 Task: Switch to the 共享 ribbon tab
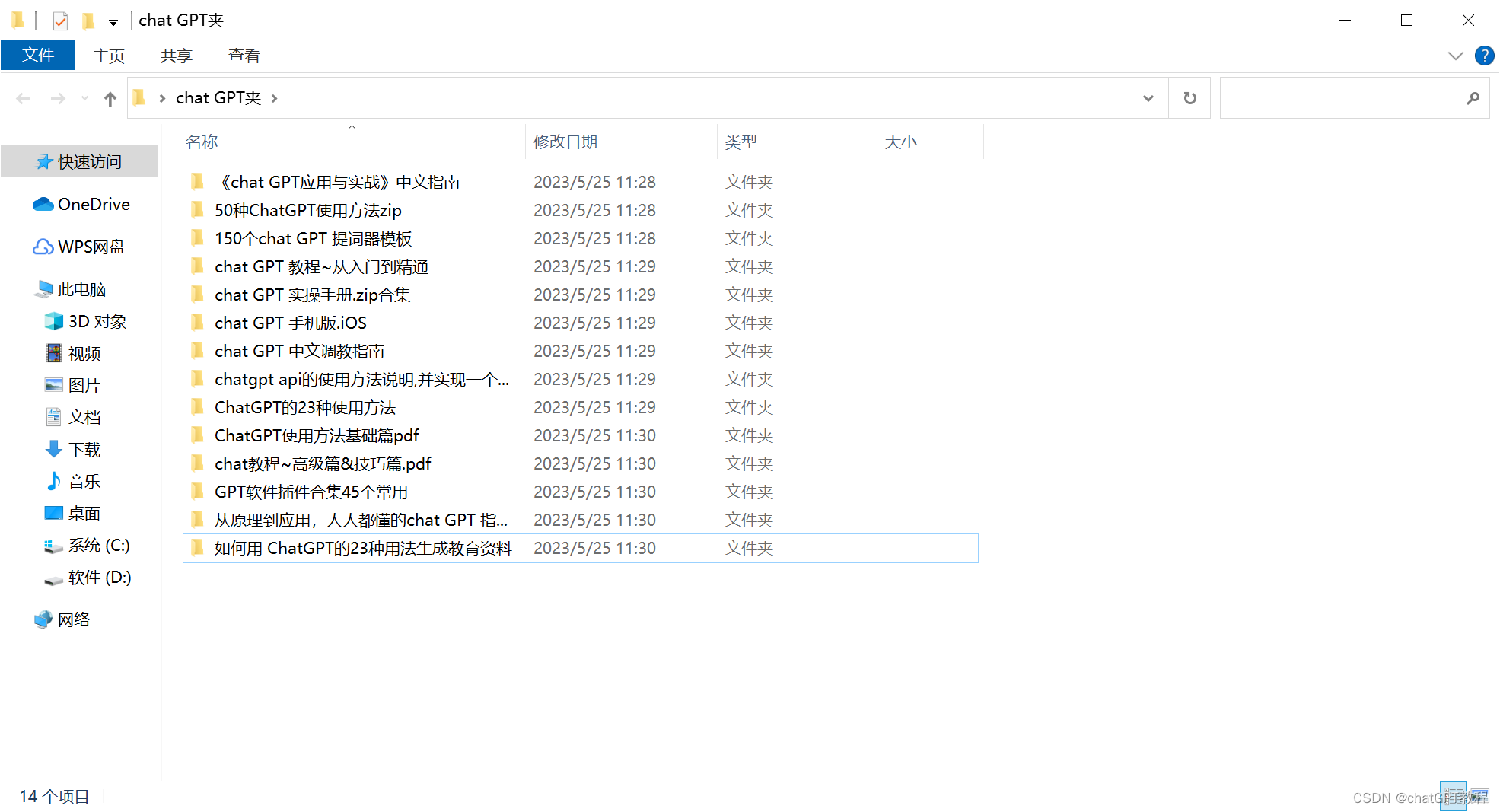(x=177, y=56)
